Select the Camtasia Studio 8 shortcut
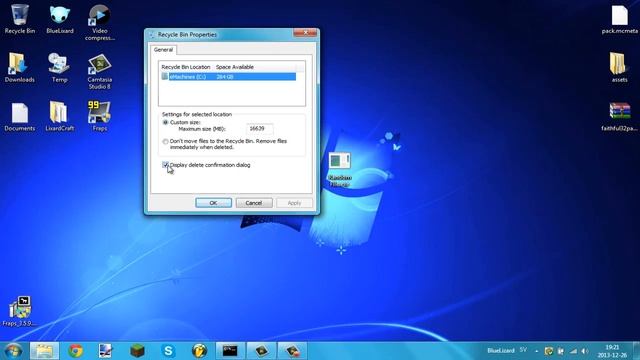The width and height of the screenshot is (640, 360). pyautogui.click(x=100, y=71)
